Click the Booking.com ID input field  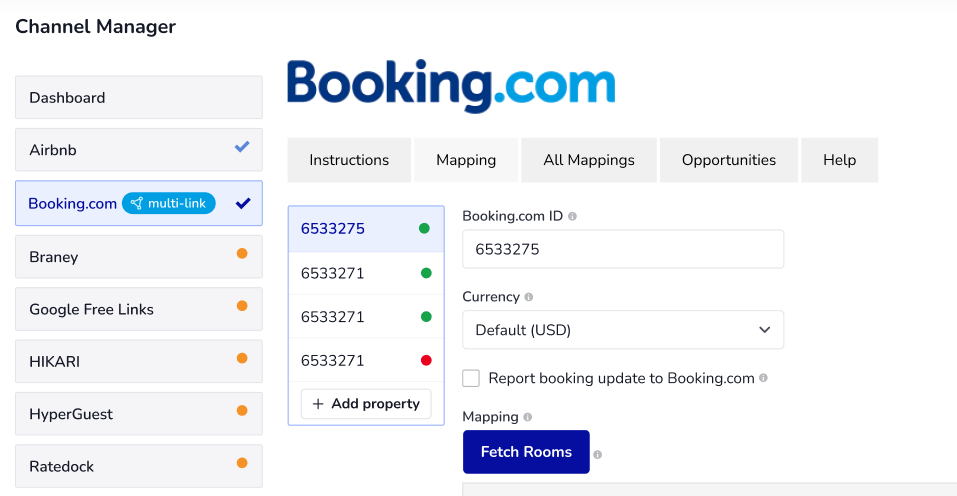tap(623, 249)
